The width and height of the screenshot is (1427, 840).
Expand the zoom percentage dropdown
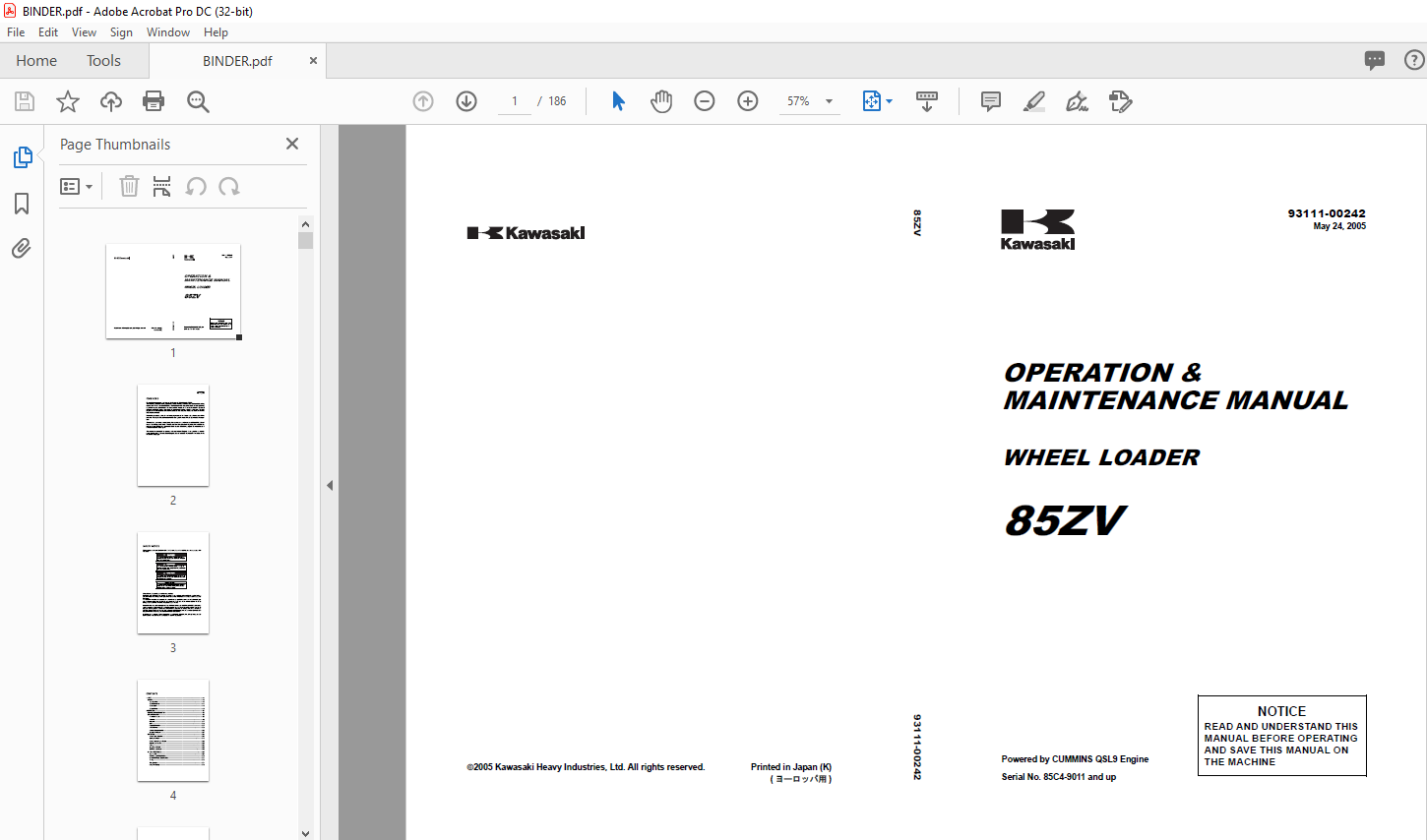click(x=829, y=101)
